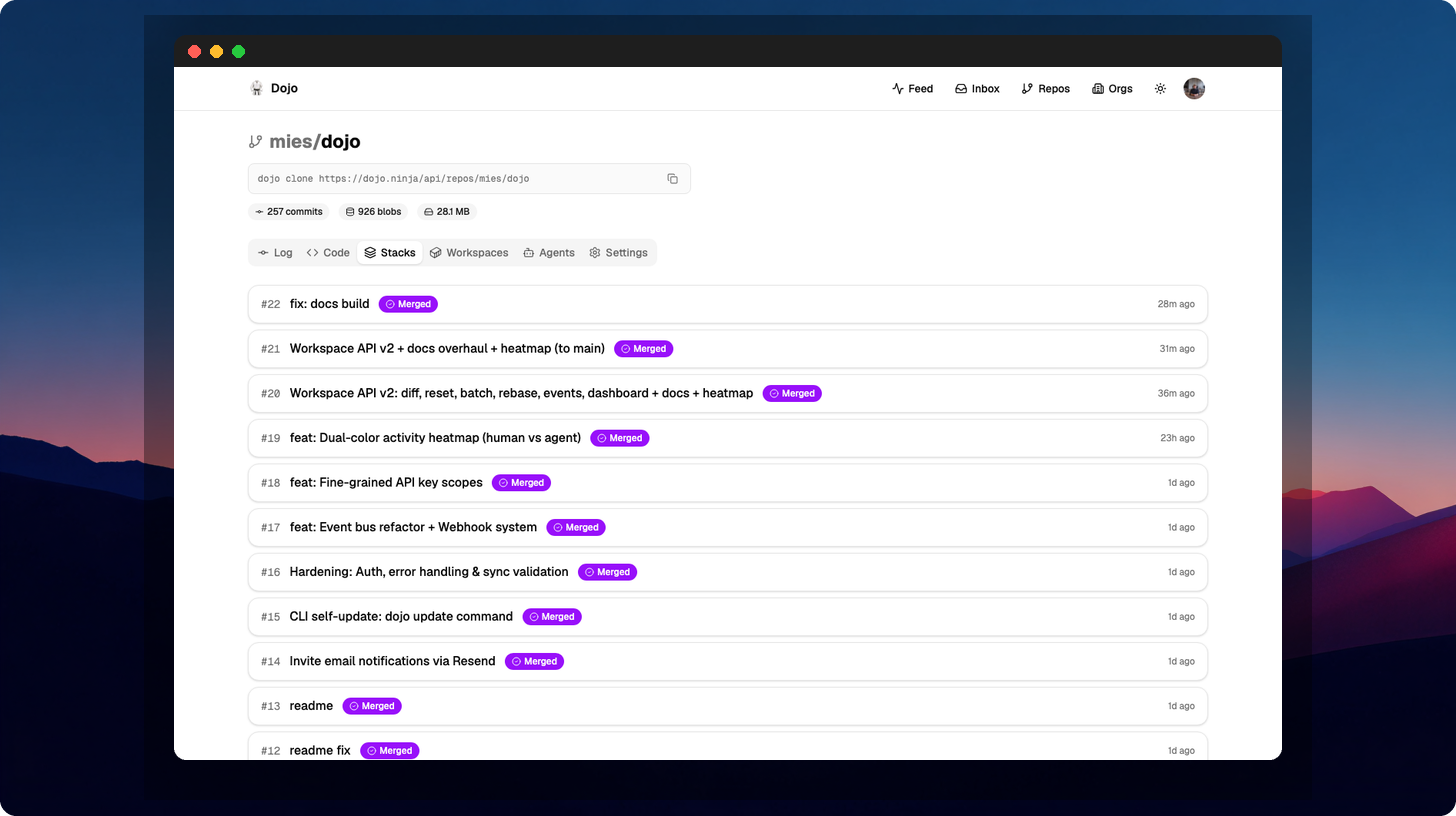1456x816 pixels.
Task: Open the Feed via its activity icon
Action: click(x=896, y=88)
